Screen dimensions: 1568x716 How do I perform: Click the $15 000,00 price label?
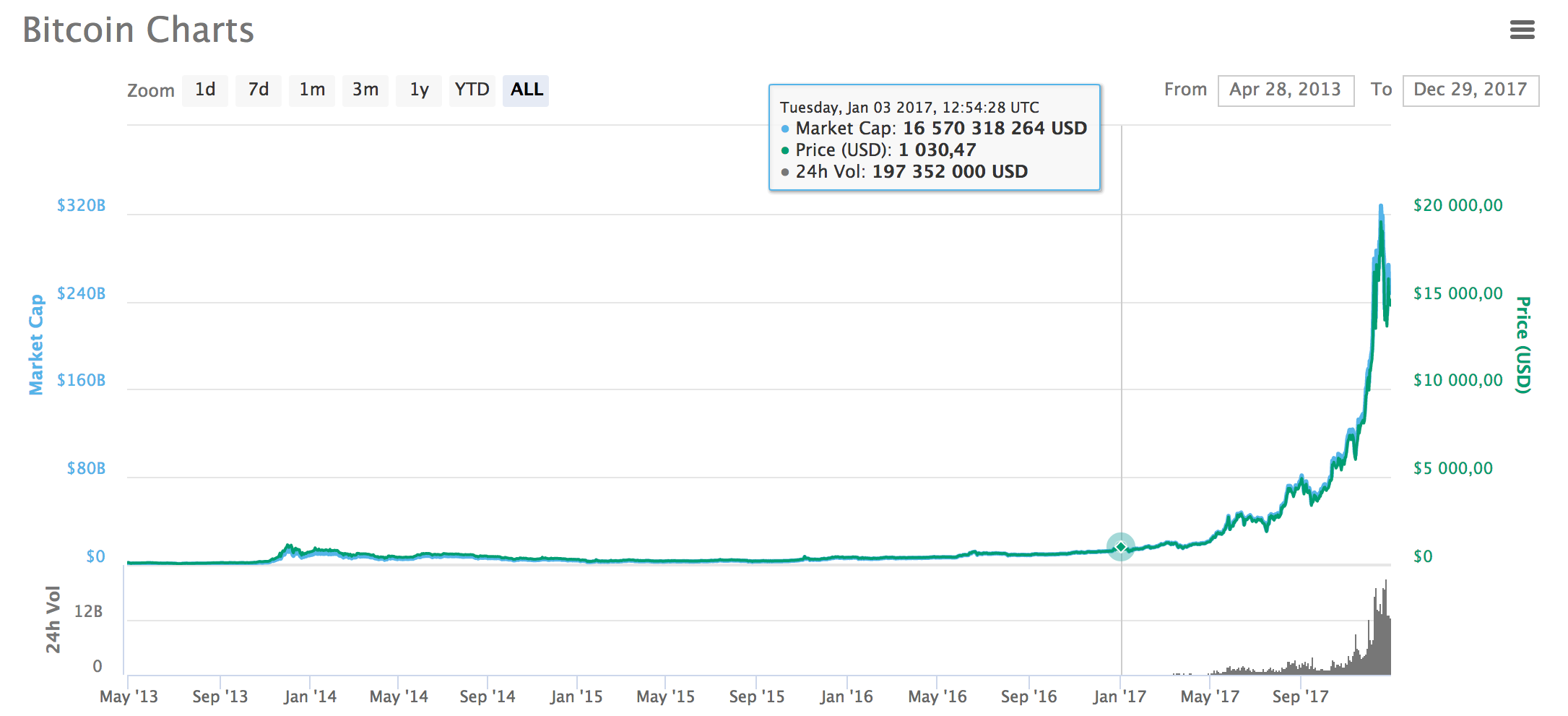(1457, 293)
